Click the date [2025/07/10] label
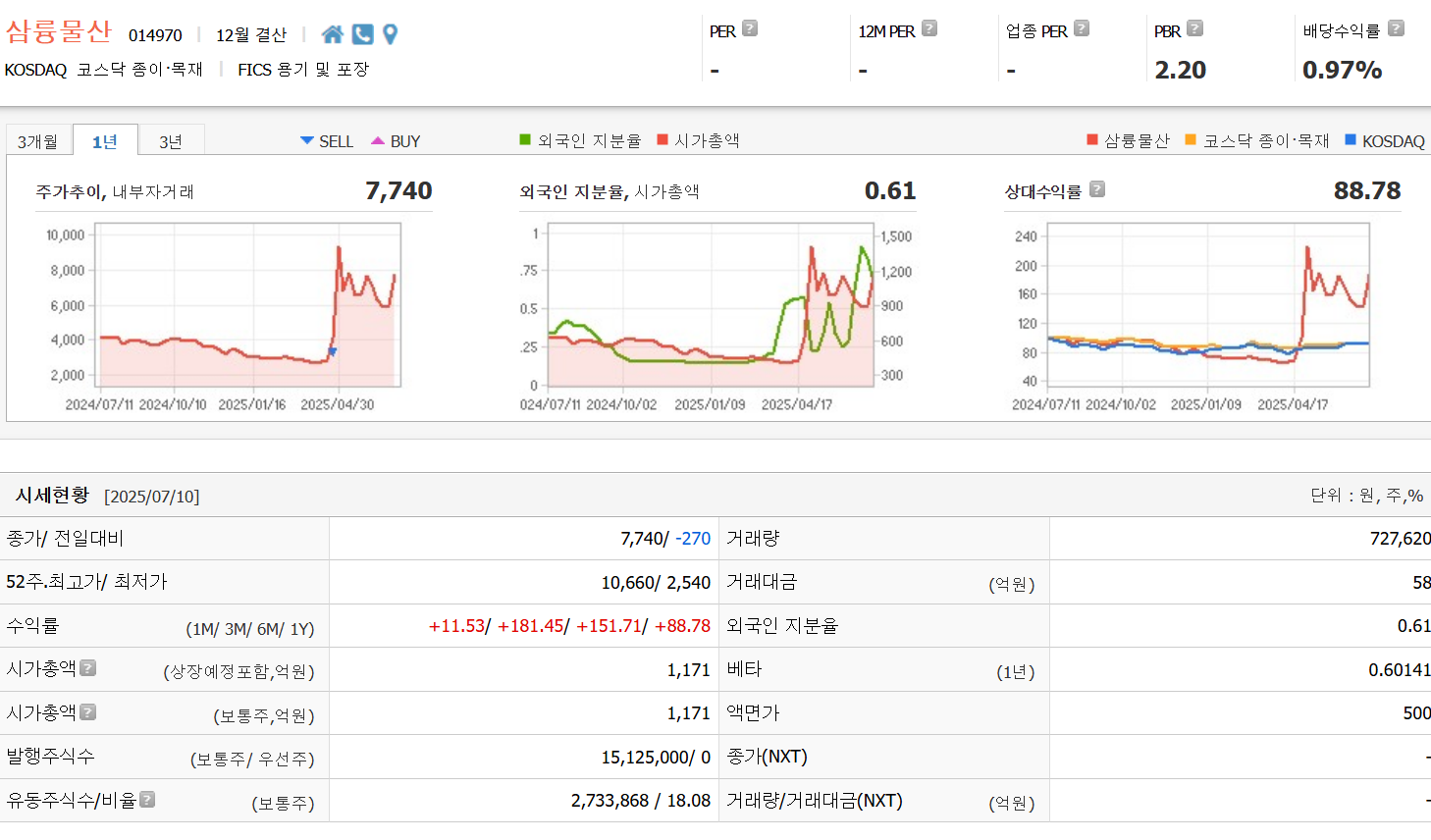The height and width of the screenshot is (840, 1431). (152, 497)
